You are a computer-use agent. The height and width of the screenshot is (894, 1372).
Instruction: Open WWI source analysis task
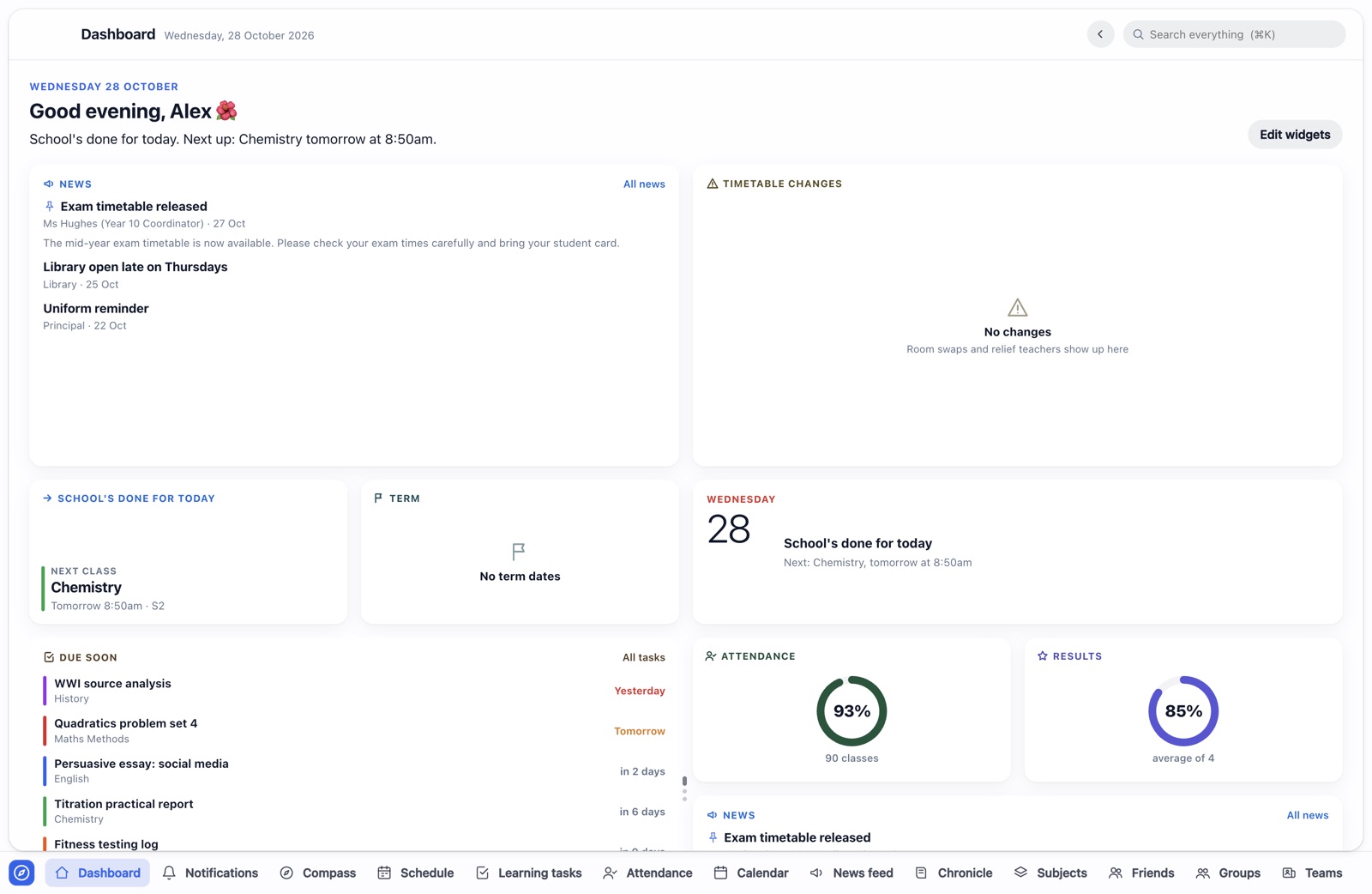(354, 691)
